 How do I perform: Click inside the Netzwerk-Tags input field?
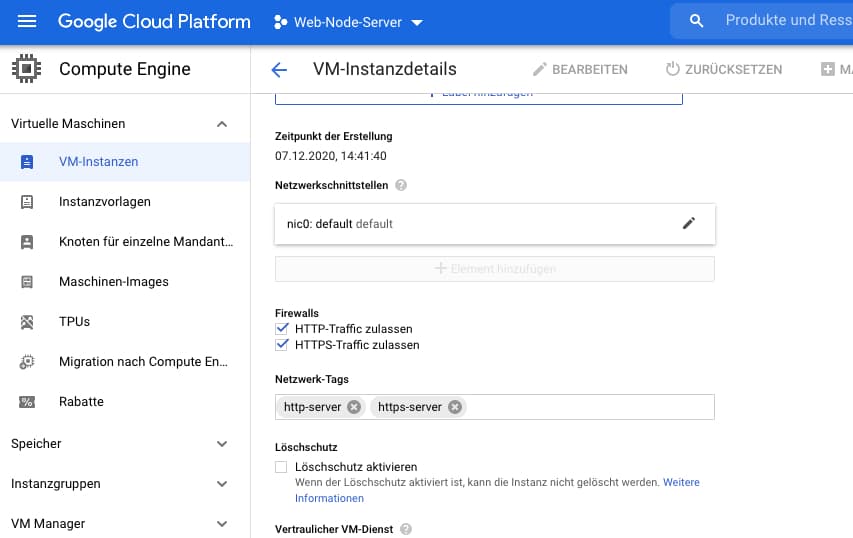click(x=588, y=407)
